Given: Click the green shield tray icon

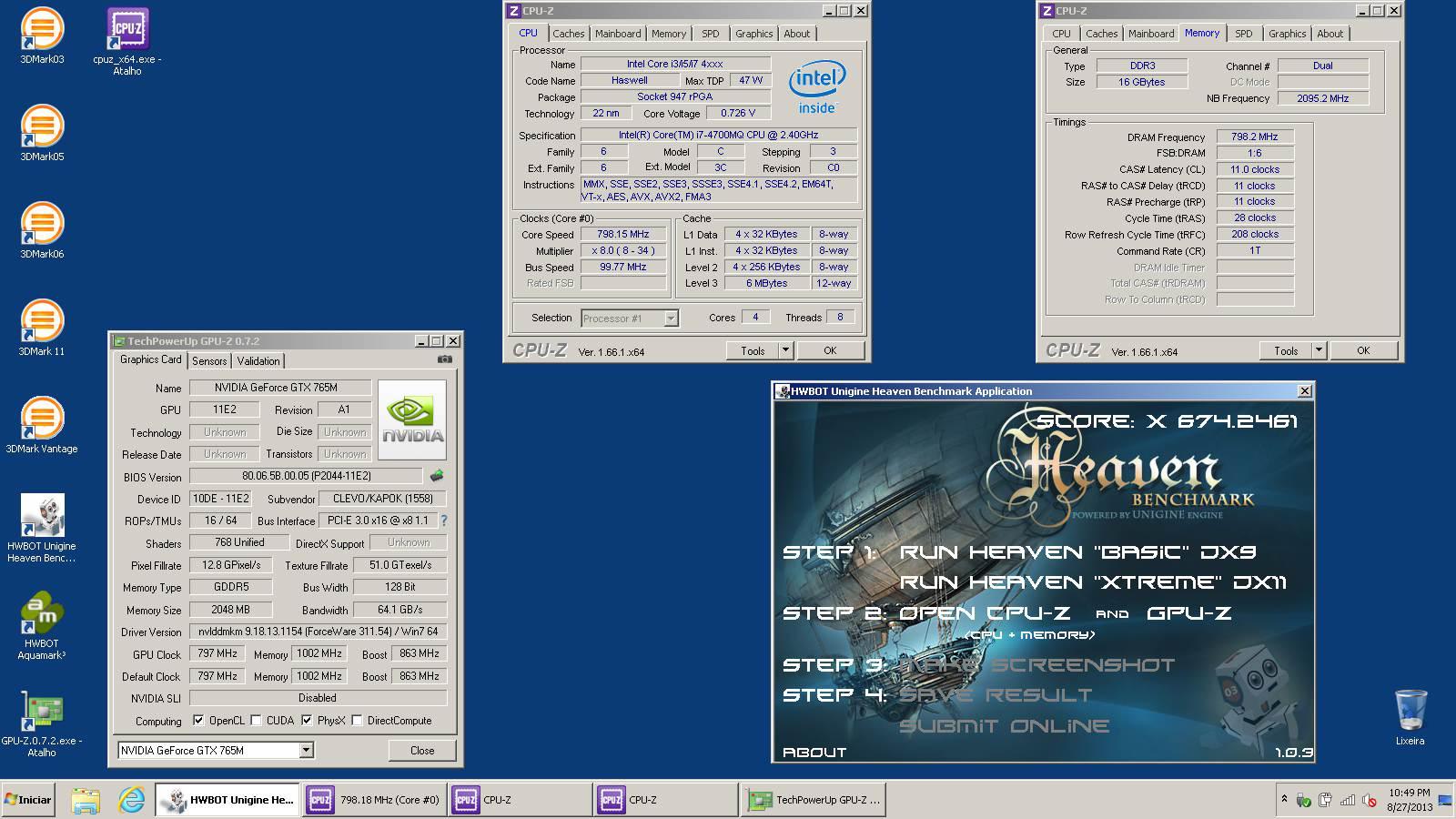Looking at the screenshot, I should (1303, 801).
